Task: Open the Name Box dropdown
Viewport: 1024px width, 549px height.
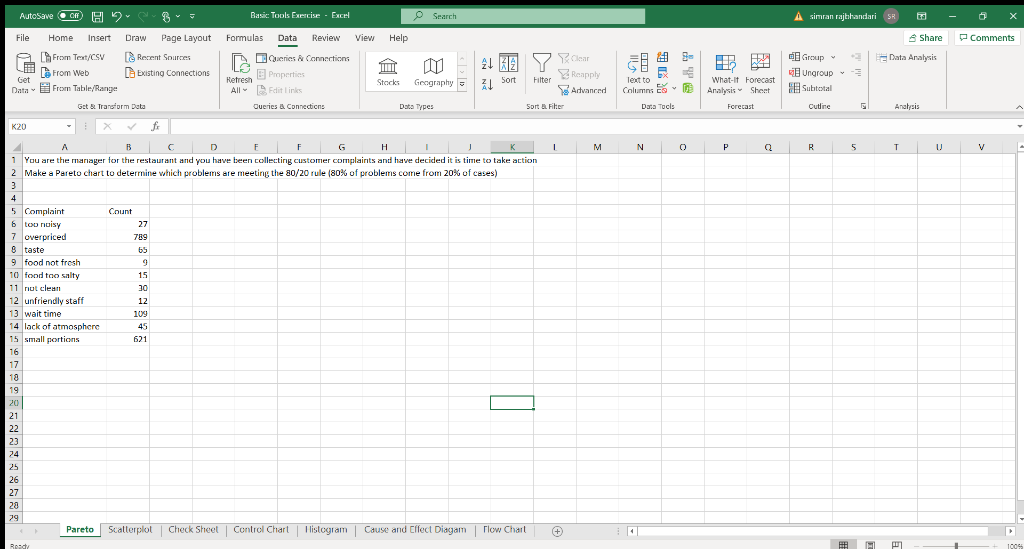Action: click(69, 127)
